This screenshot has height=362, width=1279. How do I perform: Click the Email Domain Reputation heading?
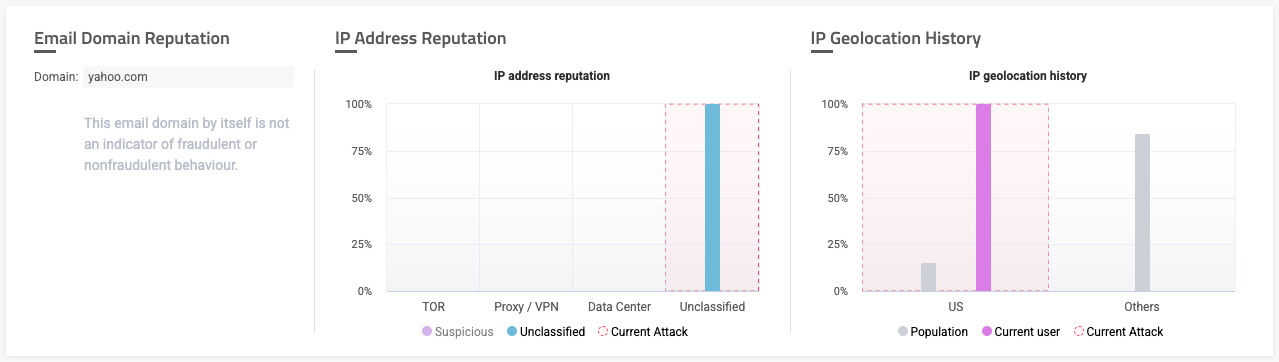pyautogui.click(x=132, y=38)
